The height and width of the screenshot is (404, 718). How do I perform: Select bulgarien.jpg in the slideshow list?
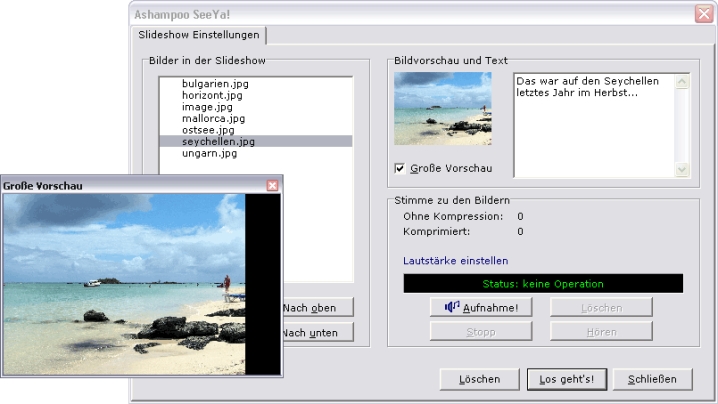pos(214,83)
